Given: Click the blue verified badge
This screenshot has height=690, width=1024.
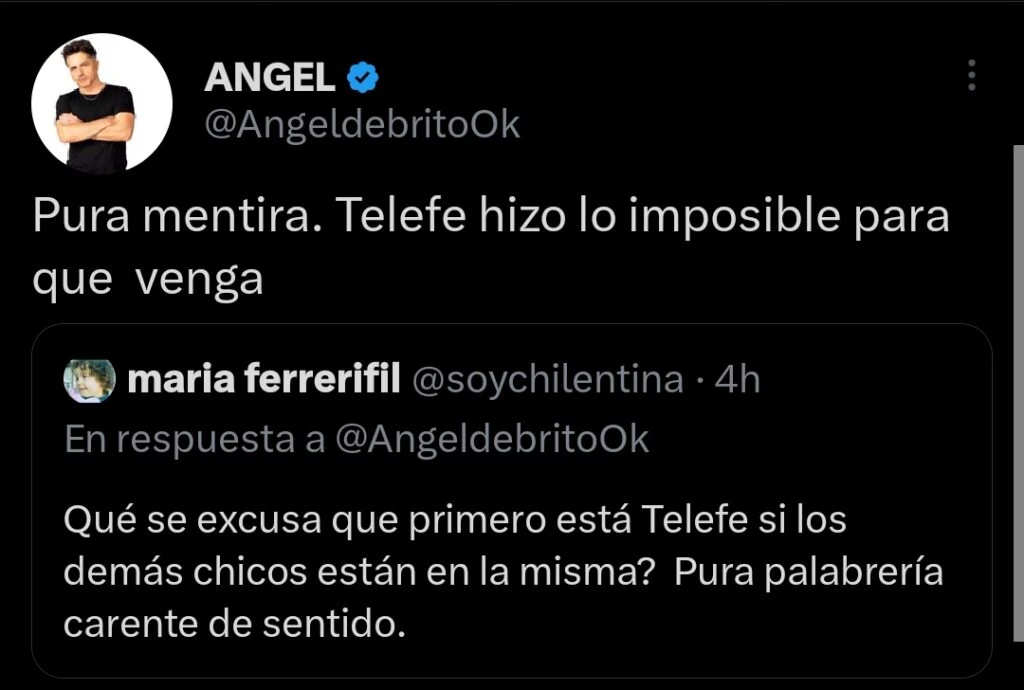Looking at the screenshot, I should [361, 76].
